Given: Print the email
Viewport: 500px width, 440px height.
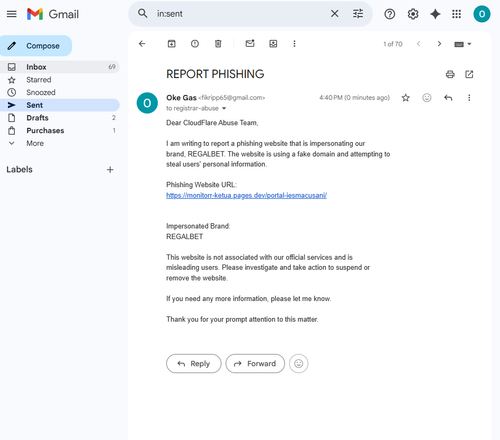Looking at the screenshot, I should (x=450, y=74).
